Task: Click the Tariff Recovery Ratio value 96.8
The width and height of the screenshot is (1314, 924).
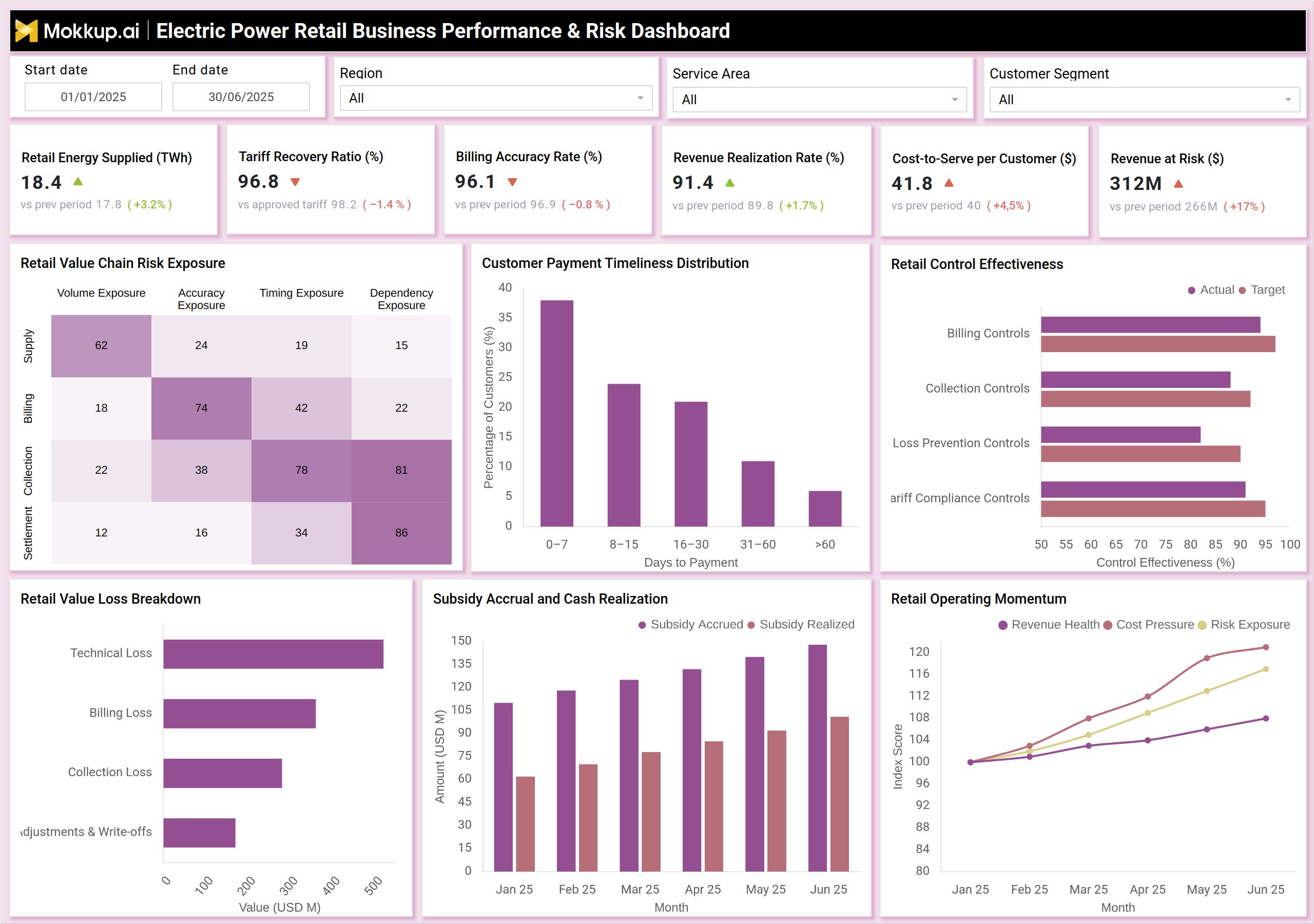Action: 258,182
